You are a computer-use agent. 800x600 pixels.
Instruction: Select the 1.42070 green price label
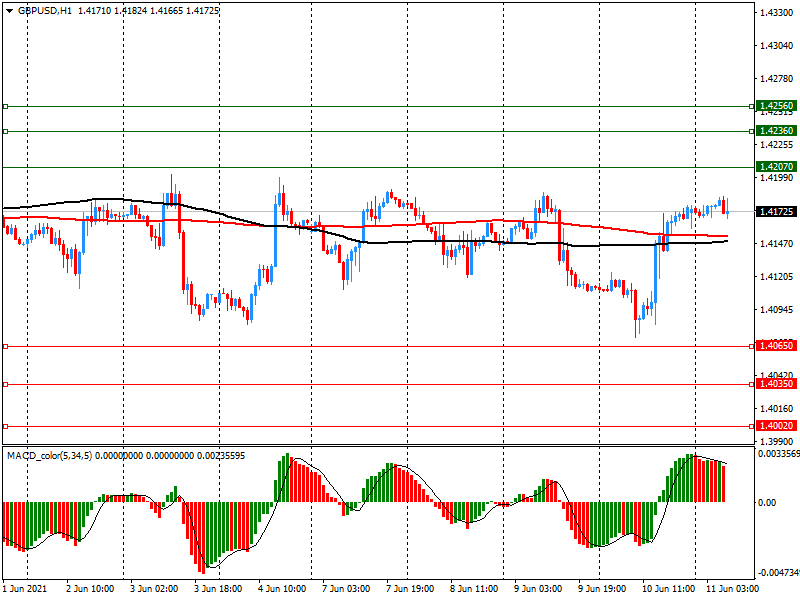pos(776,167)
